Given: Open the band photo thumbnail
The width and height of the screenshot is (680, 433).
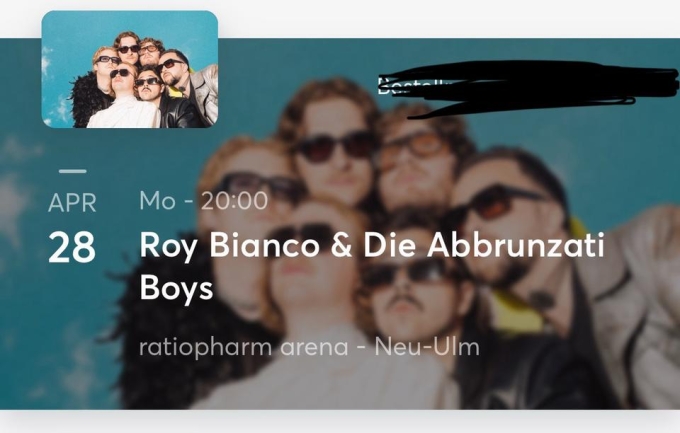Looking at the screenshot, I should pyautogui.click(x=130, y=68).
